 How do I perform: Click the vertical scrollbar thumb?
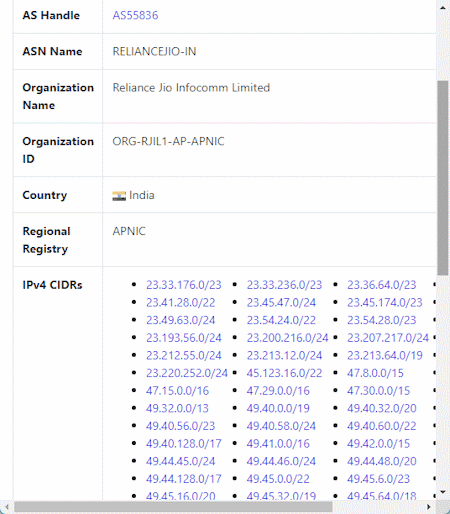pos(443,178)
